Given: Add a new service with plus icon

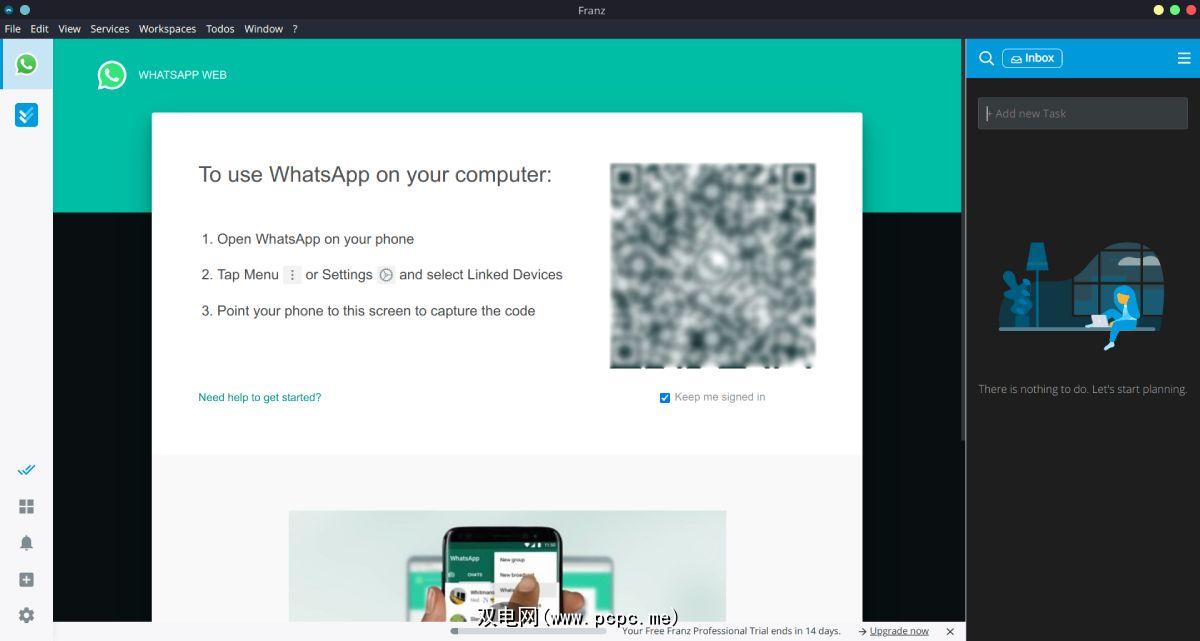Looking at the screenshot, I should click(26, 580).
